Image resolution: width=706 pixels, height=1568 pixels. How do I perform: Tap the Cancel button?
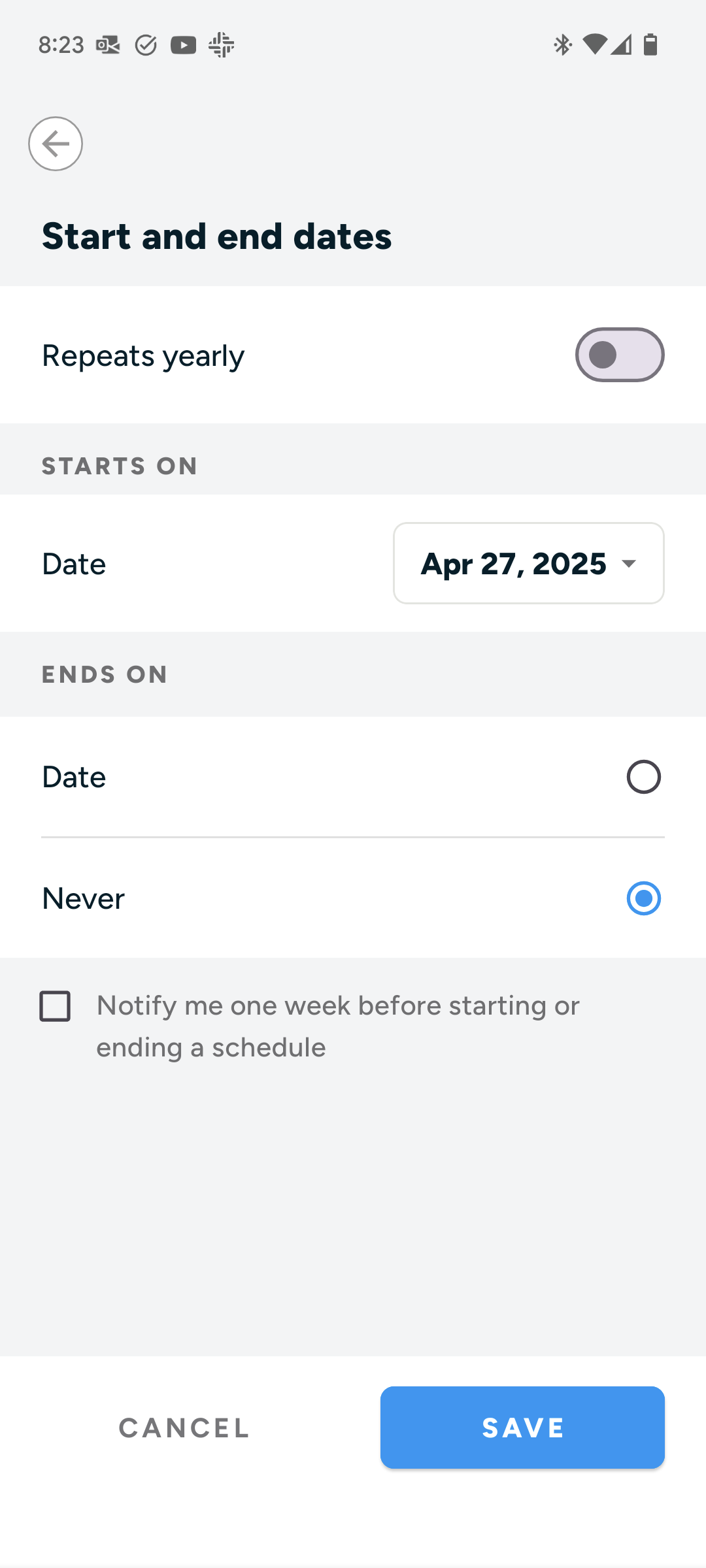tap(184, 1428)
